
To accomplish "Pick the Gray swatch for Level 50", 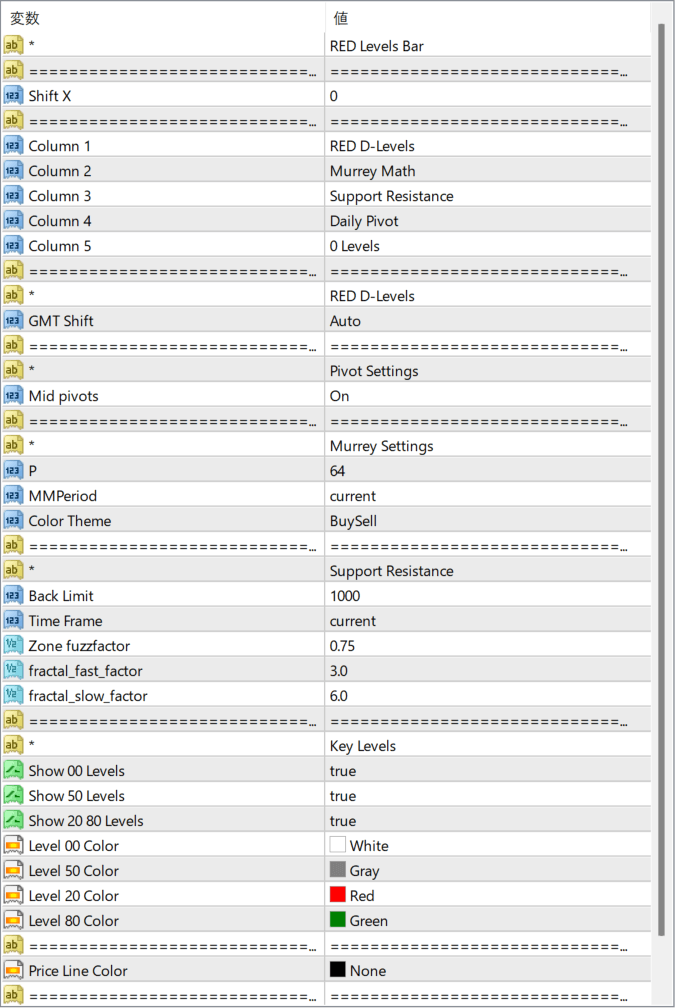I will tap(338, 869).
